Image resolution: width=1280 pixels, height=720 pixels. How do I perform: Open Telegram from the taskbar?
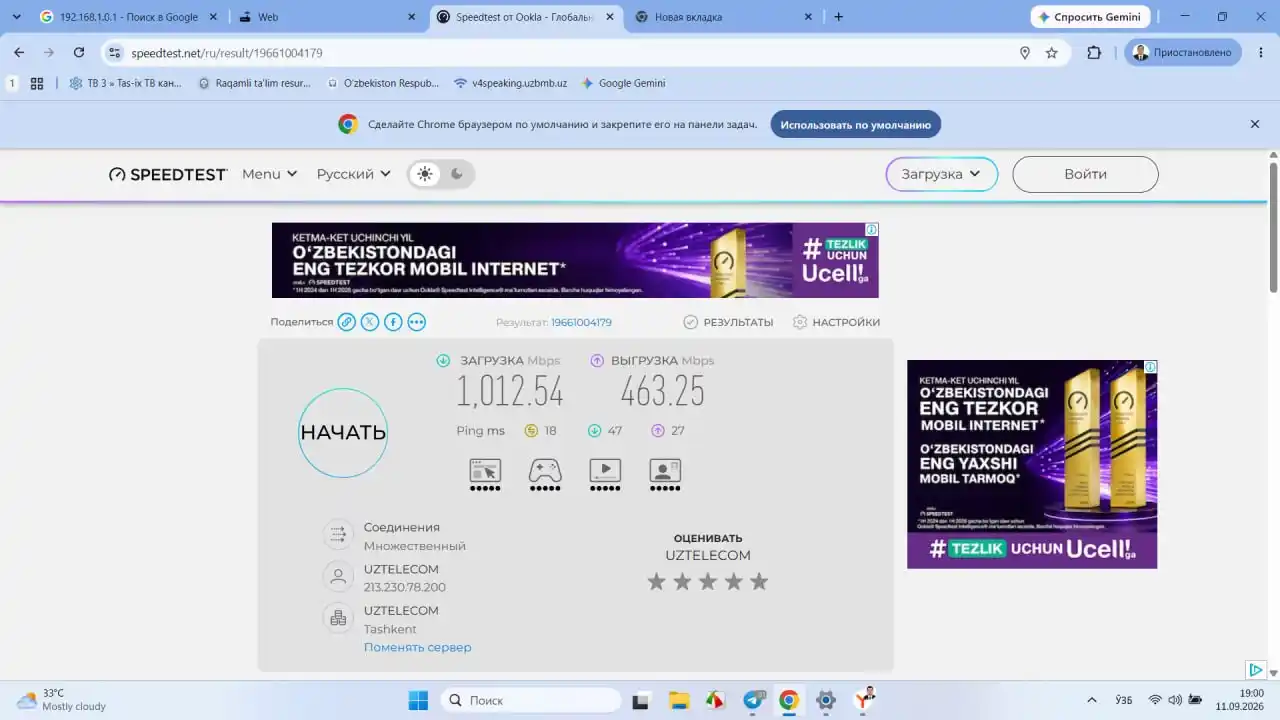(753, 700)
